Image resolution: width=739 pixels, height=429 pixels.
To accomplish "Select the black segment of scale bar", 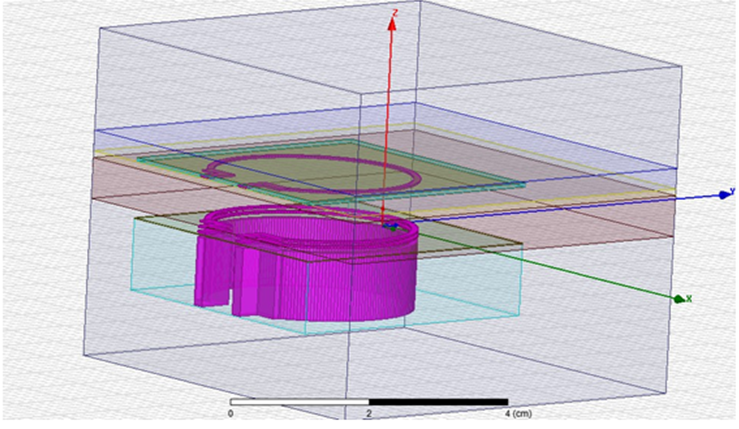I will [x=440, y=401].
